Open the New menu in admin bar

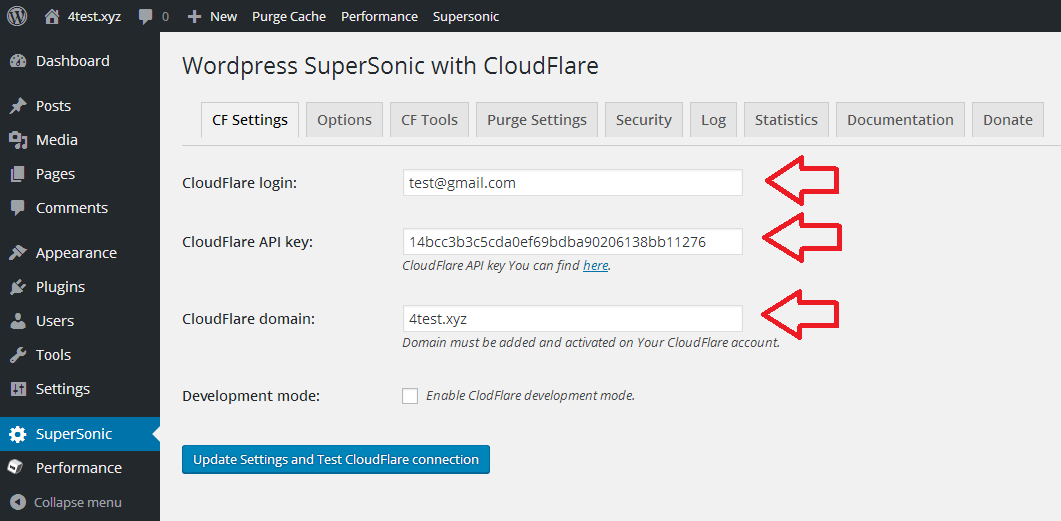(x=223, y=16)
